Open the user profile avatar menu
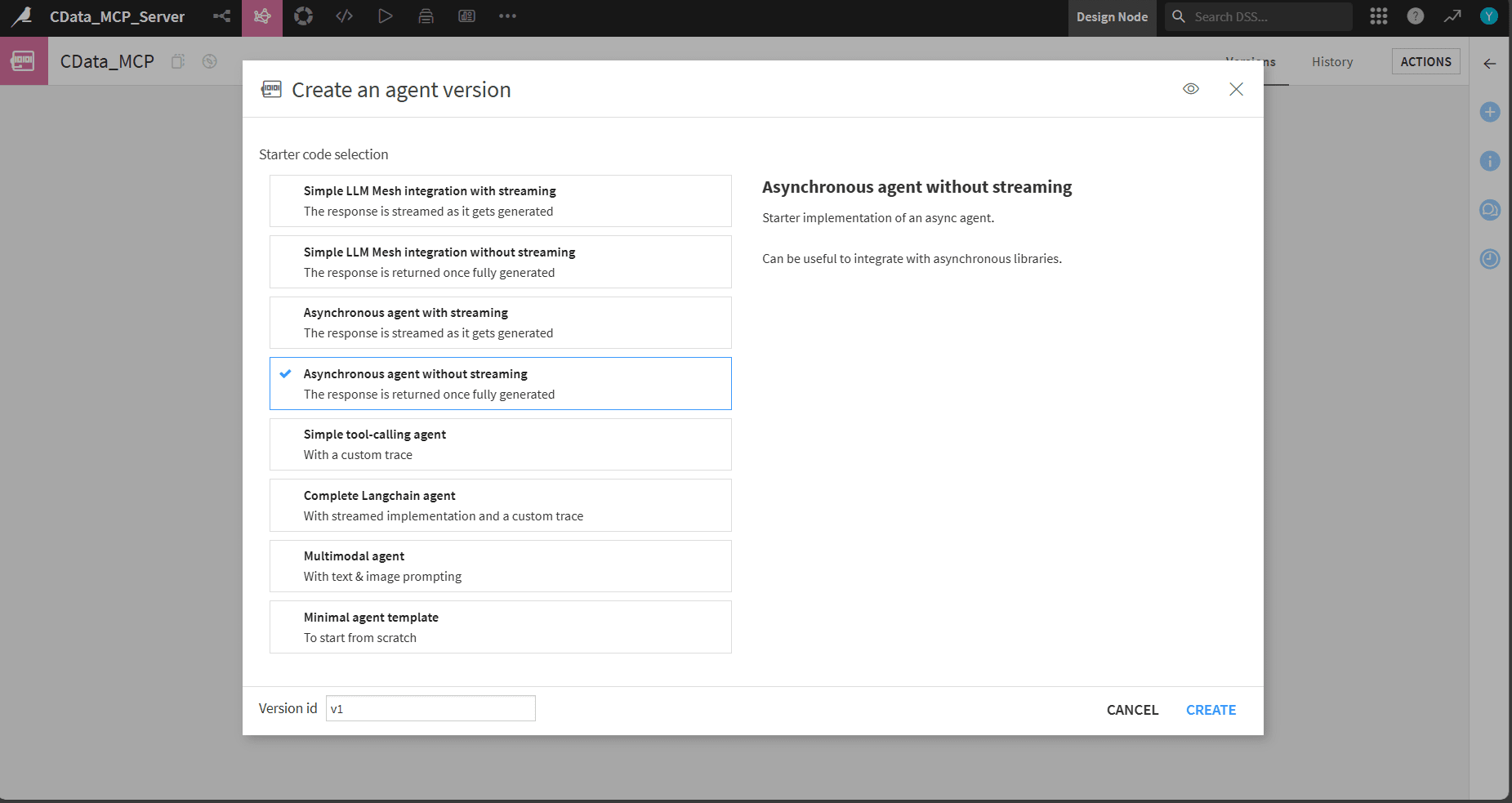This screenshot has width=1512, height=803. 1489,16
